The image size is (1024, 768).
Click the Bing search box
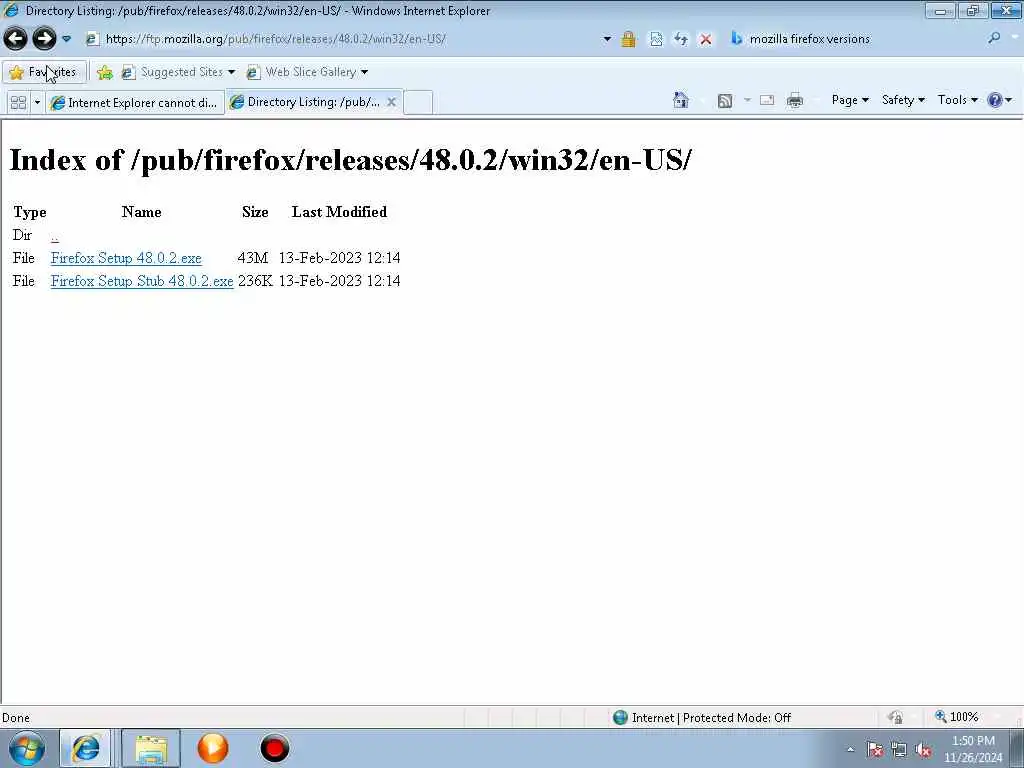coord(856,39)
